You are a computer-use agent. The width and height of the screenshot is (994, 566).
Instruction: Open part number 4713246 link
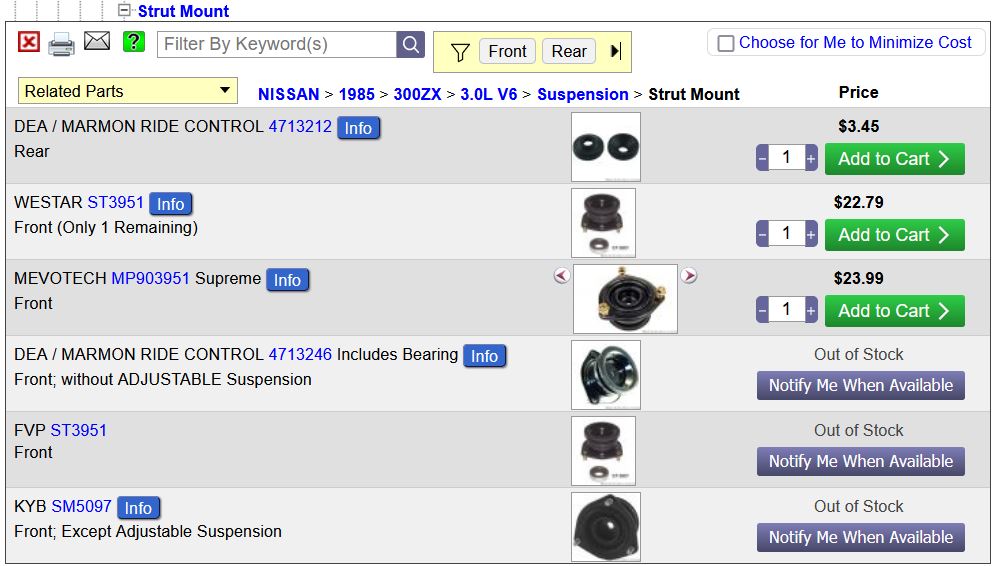click(300, 354)
